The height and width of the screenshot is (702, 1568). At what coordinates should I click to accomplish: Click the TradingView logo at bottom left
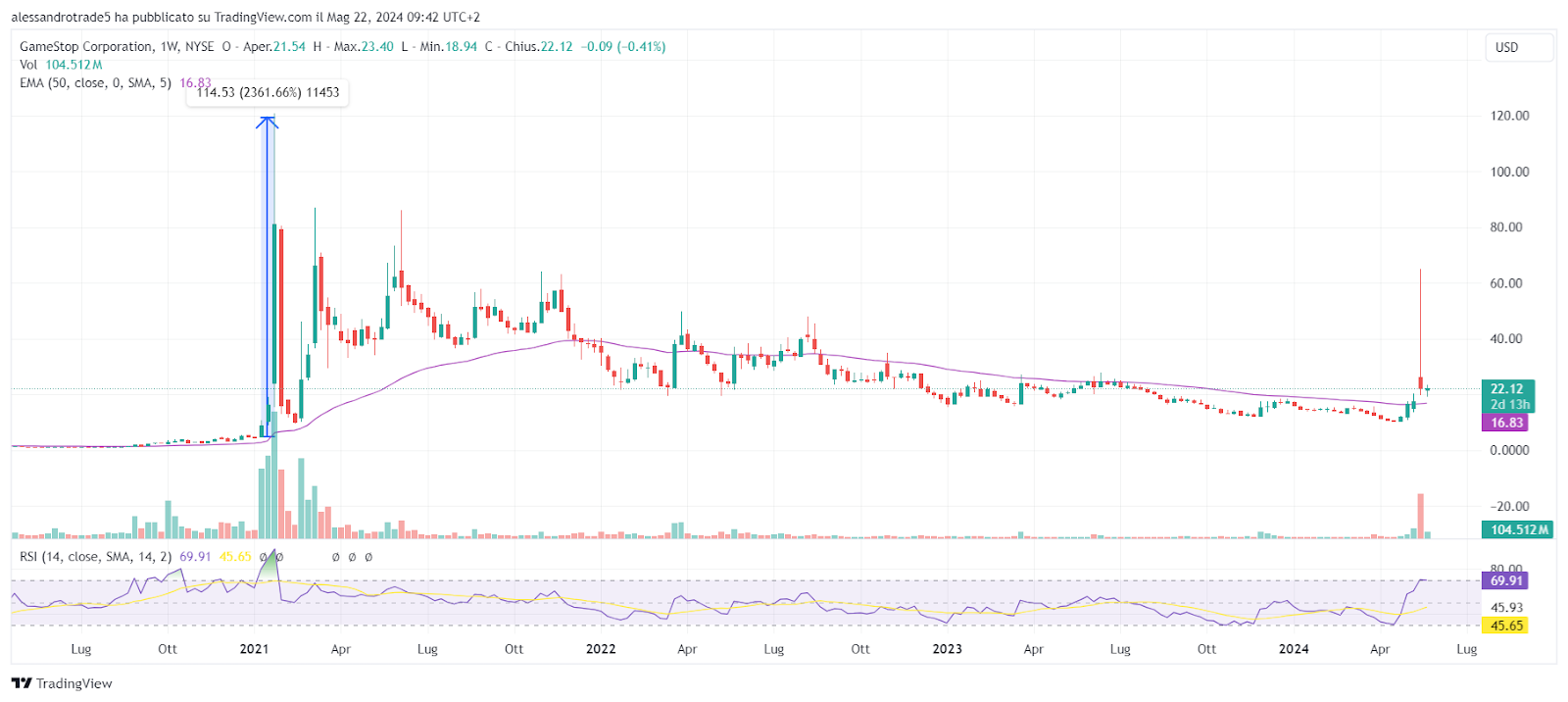pyautogui.click(x=62, y=683)
